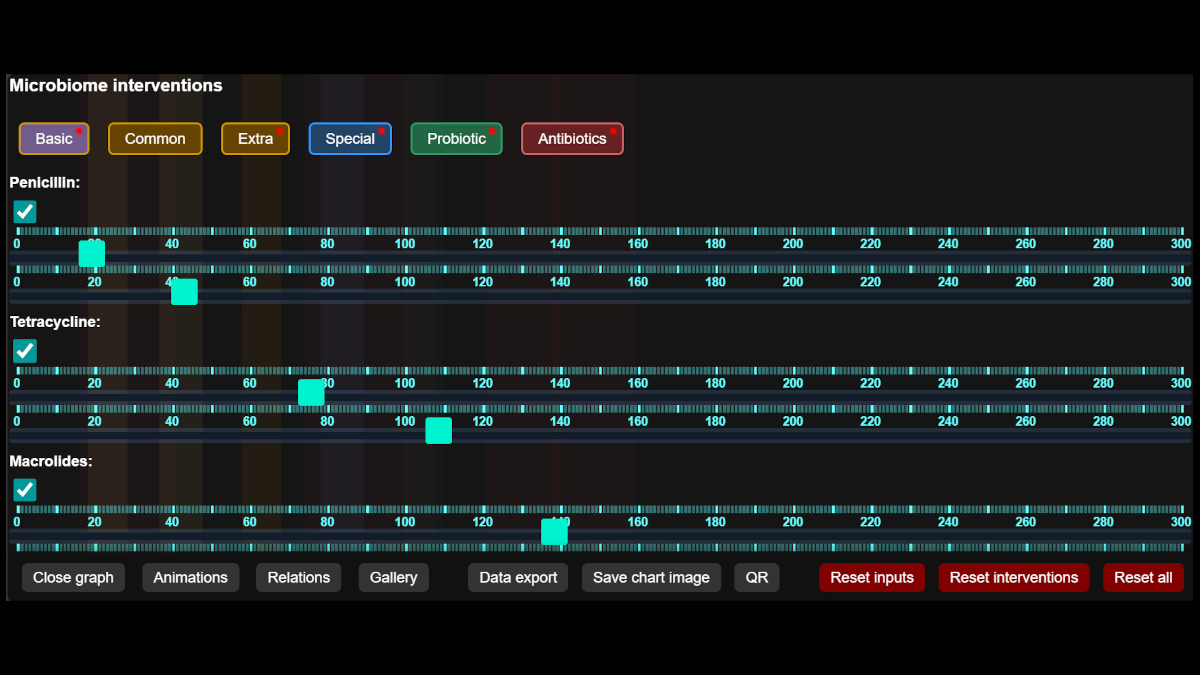
Task: Disable the Tetracycline checkbox
Action: 25,351
